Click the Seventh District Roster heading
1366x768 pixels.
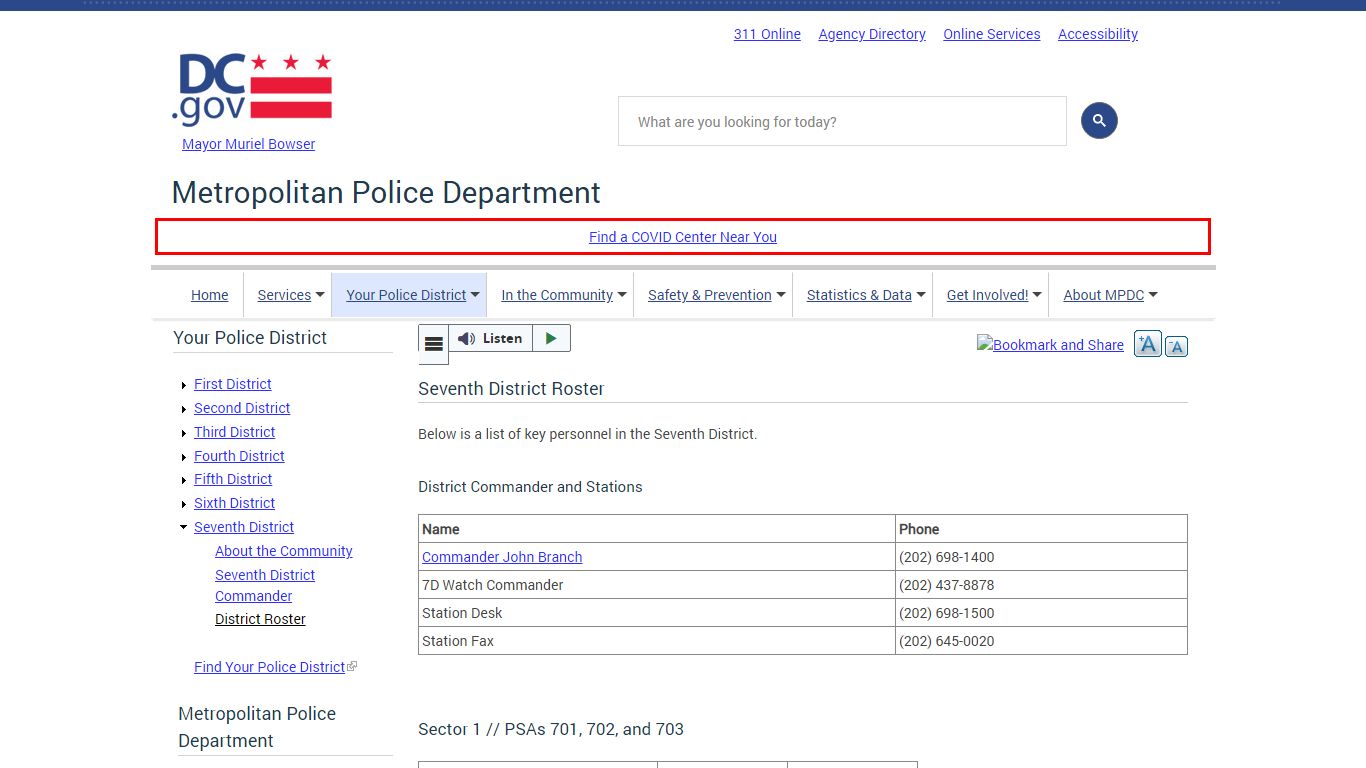pyautogui.click(x=511, y=388)
